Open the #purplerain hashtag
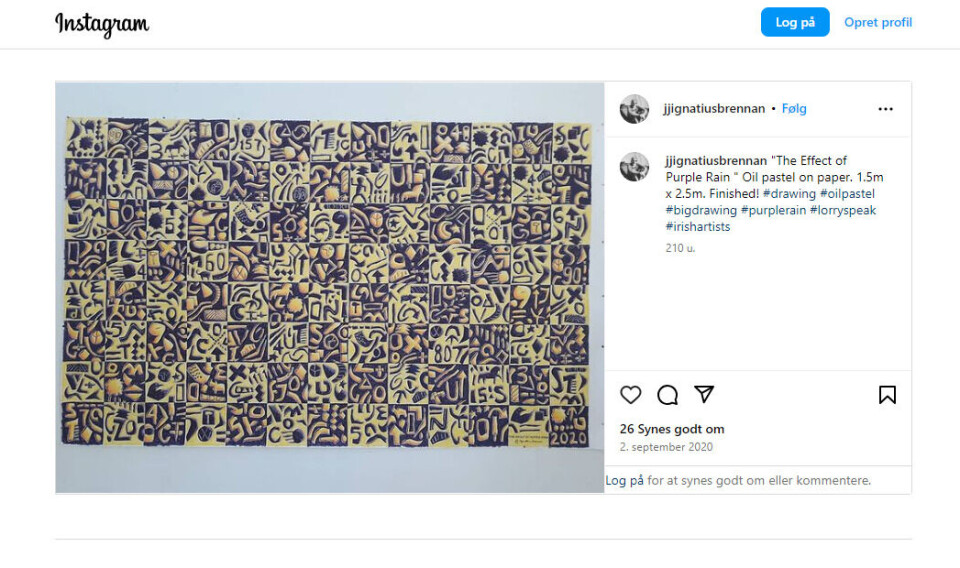Image resolution: width=960 pixels, height=568 pixels. [773, 210]
